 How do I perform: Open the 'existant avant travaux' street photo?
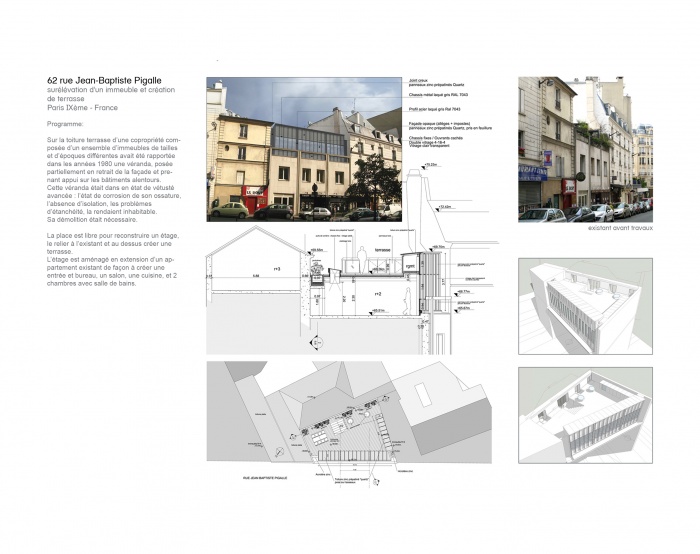[585, 148]
